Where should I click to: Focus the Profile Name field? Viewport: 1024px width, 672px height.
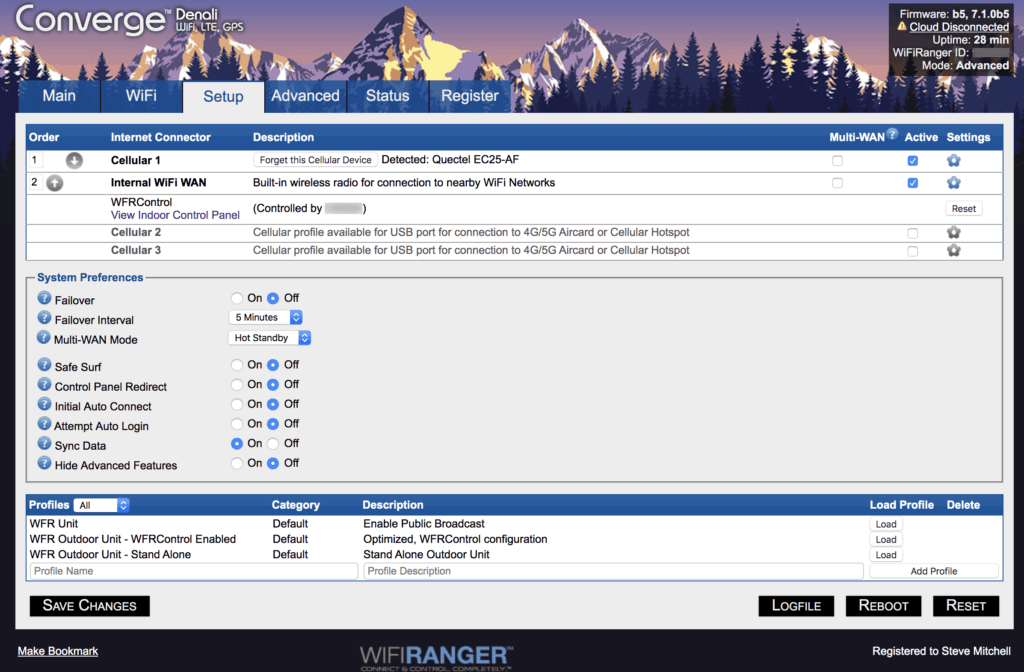coord(194,571)
